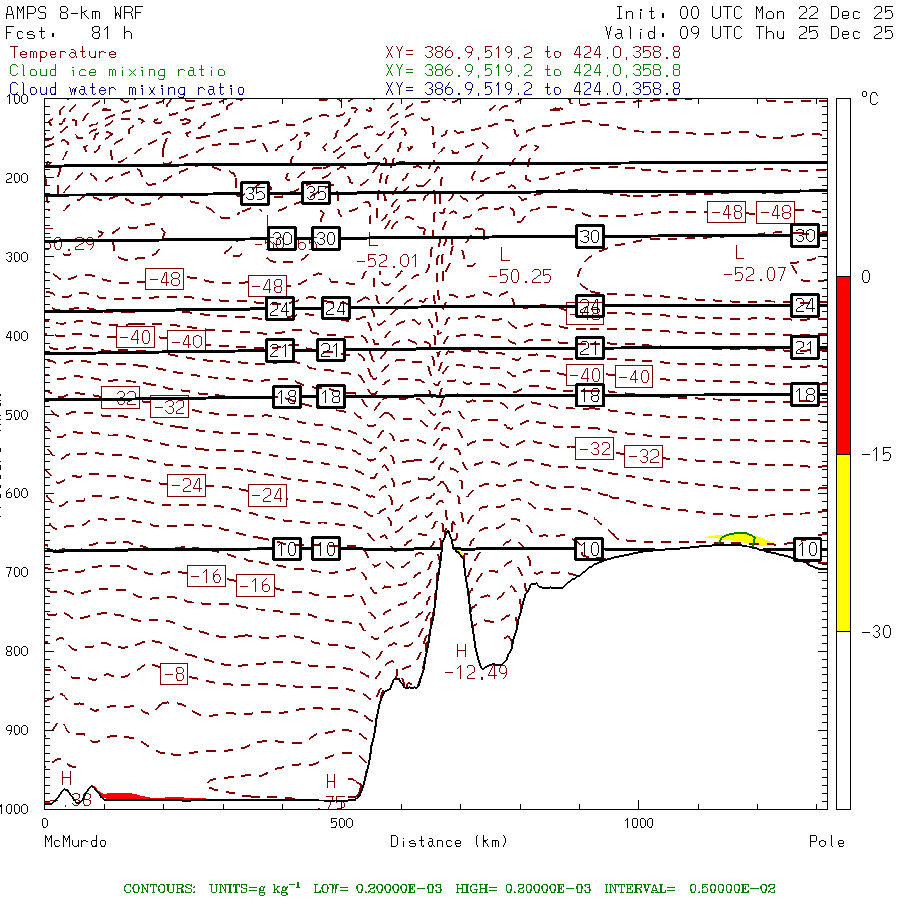Click the "HIGH= 0.20000E-03" footer value
The height and width of the screenshot is (900, 900).
point(523,889)
